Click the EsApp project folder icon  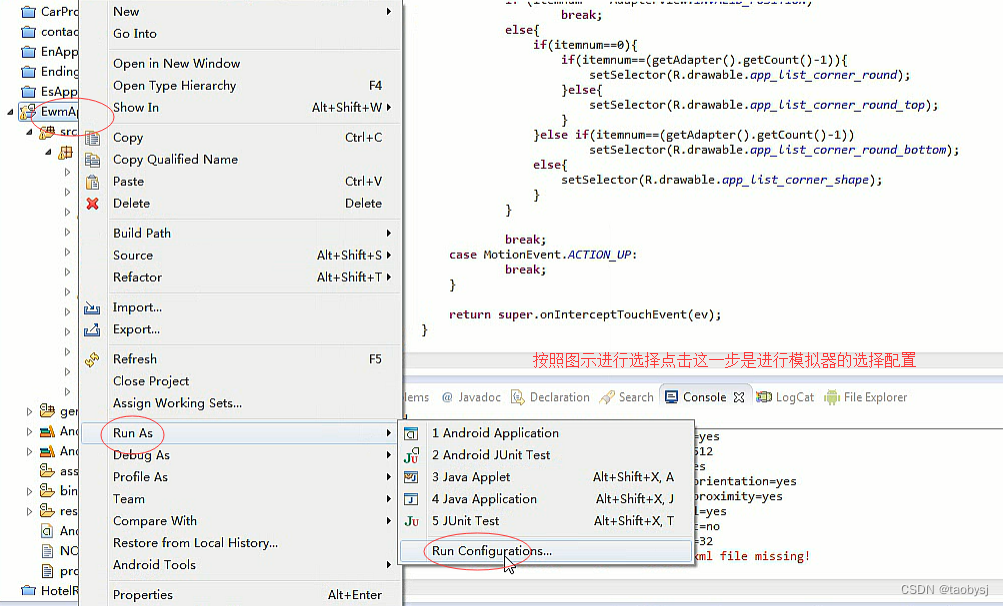(x=28, y=92)
